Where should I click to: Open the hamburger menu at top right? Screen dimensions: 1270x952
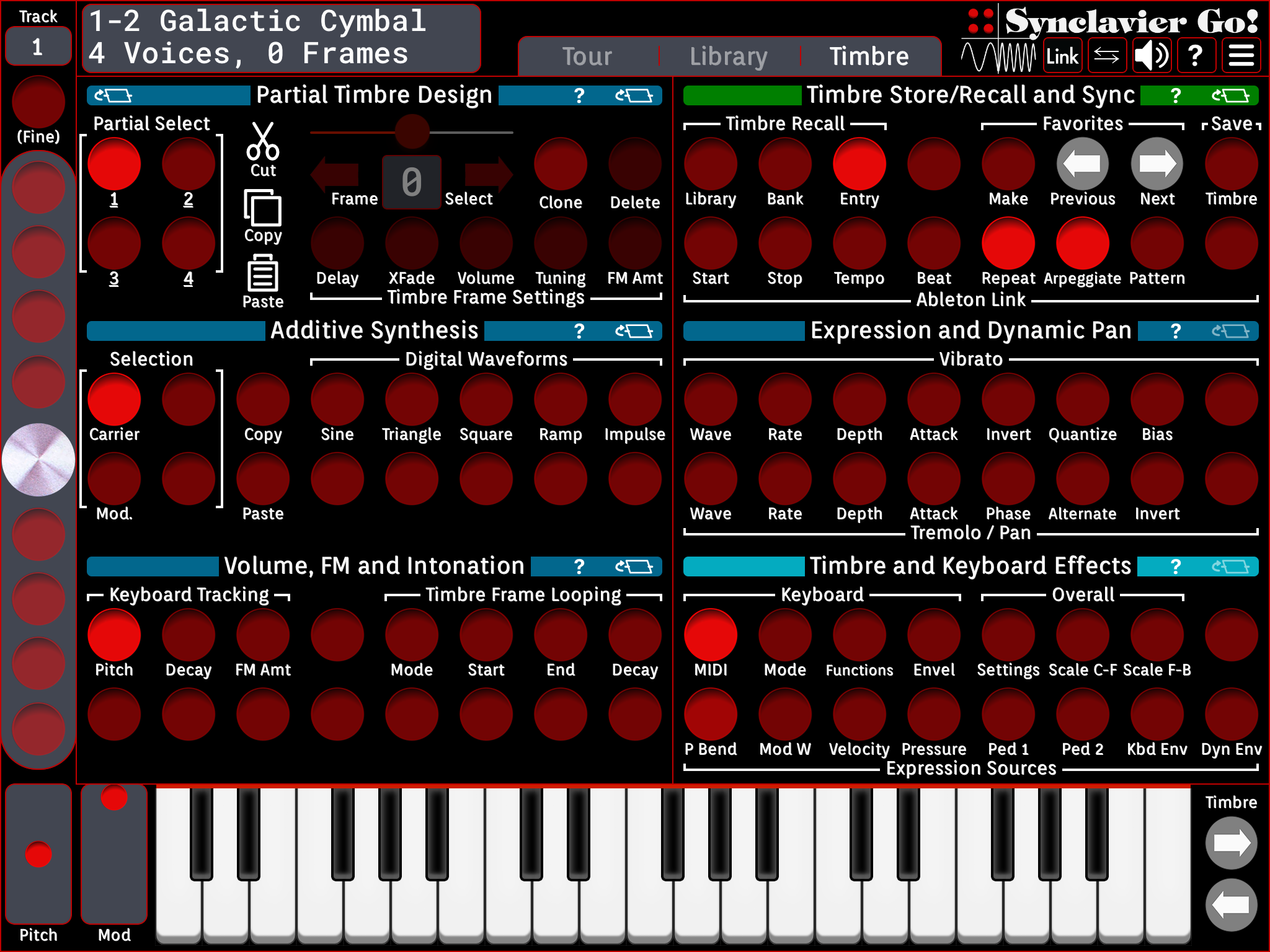[x=1241, y=55]
